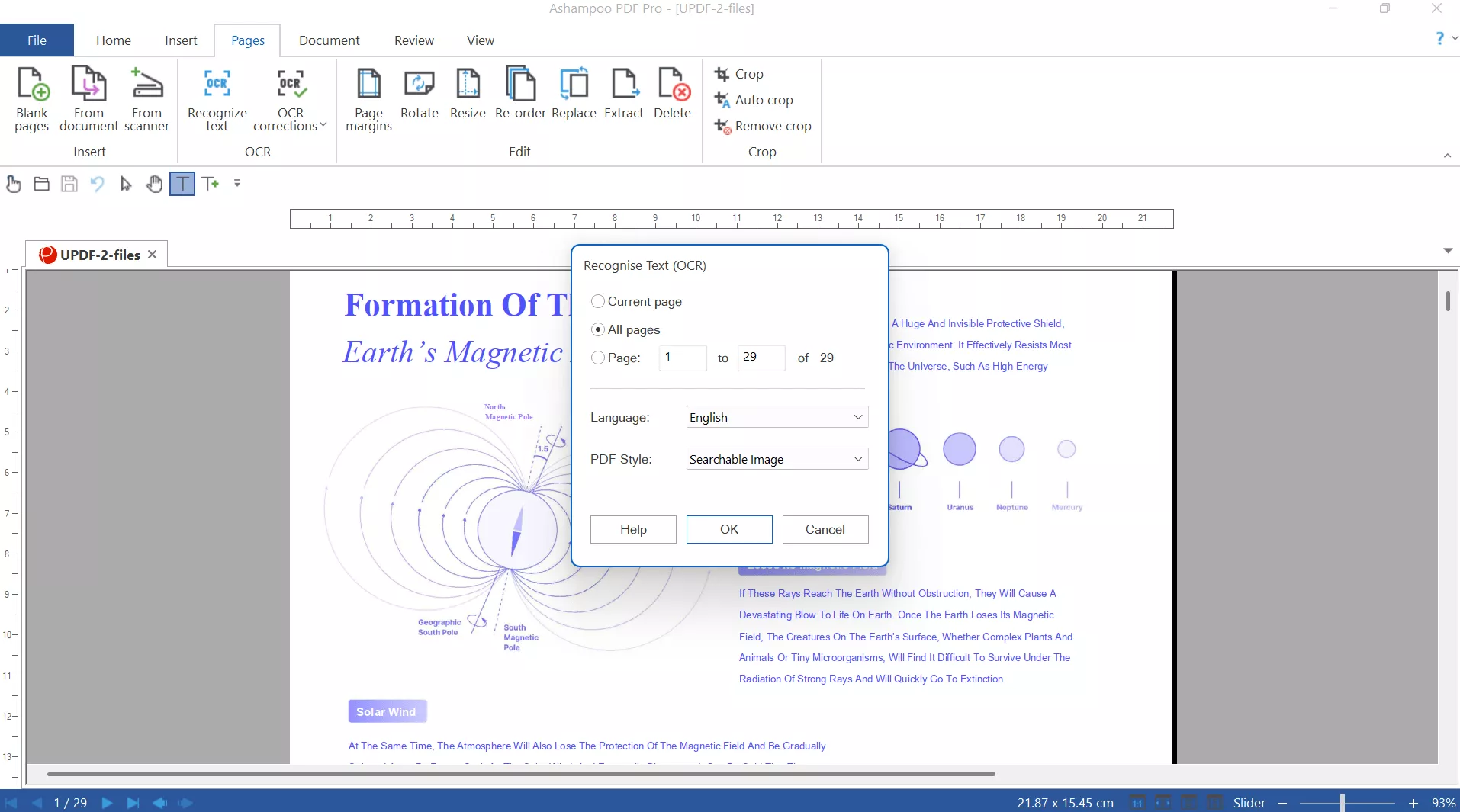Screen dimensions: 1460x812
Task: Select the Hand pan tool
Action: (155, 184)
